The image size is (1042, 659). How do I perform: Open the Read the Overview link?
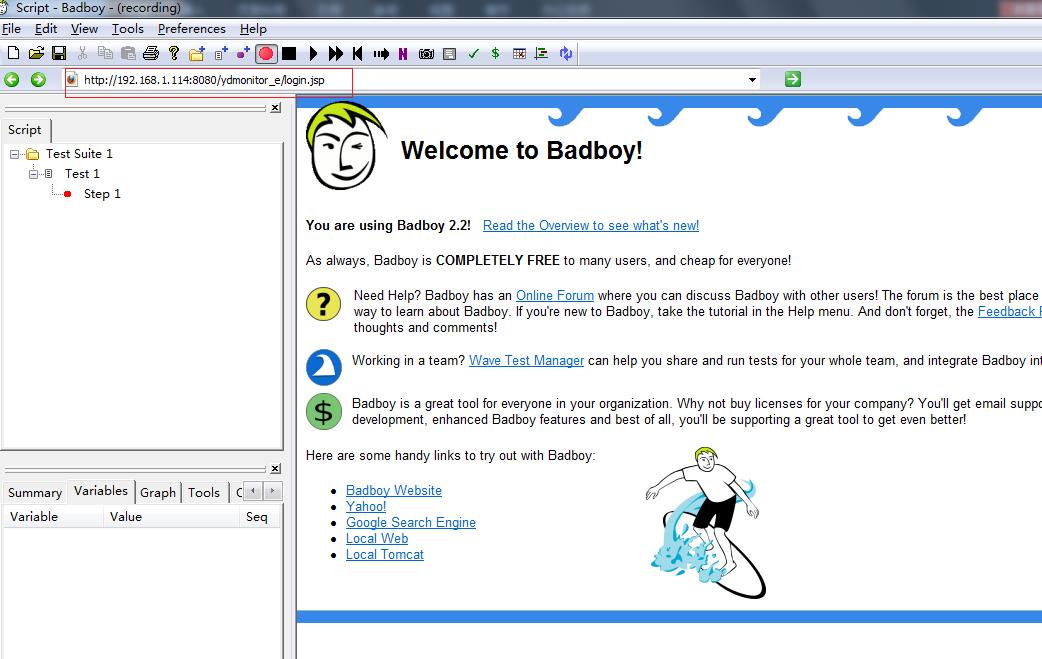tap(591, 225)
